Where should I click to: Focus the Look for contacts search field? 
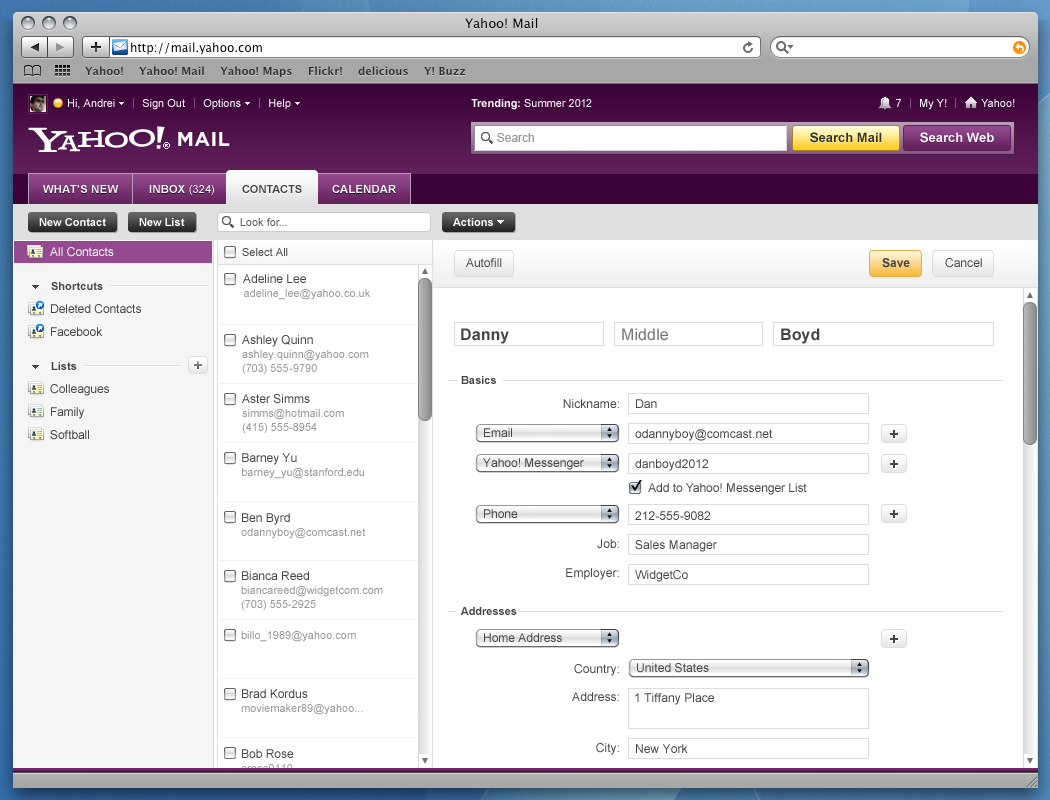click(x=324, y=222)
